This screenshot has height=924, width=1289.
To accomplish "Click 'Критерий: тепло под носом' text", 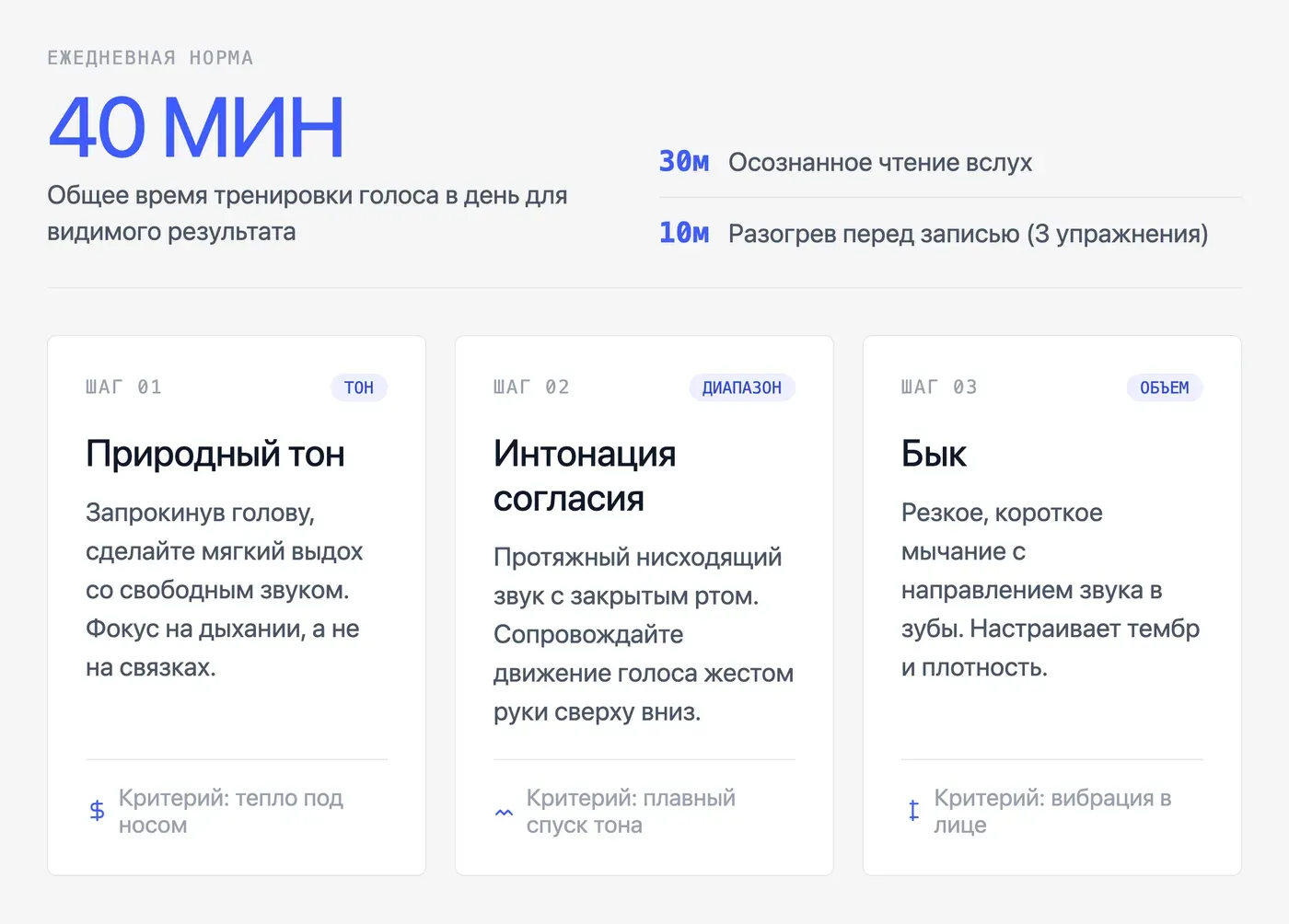I will click(231, 812).
